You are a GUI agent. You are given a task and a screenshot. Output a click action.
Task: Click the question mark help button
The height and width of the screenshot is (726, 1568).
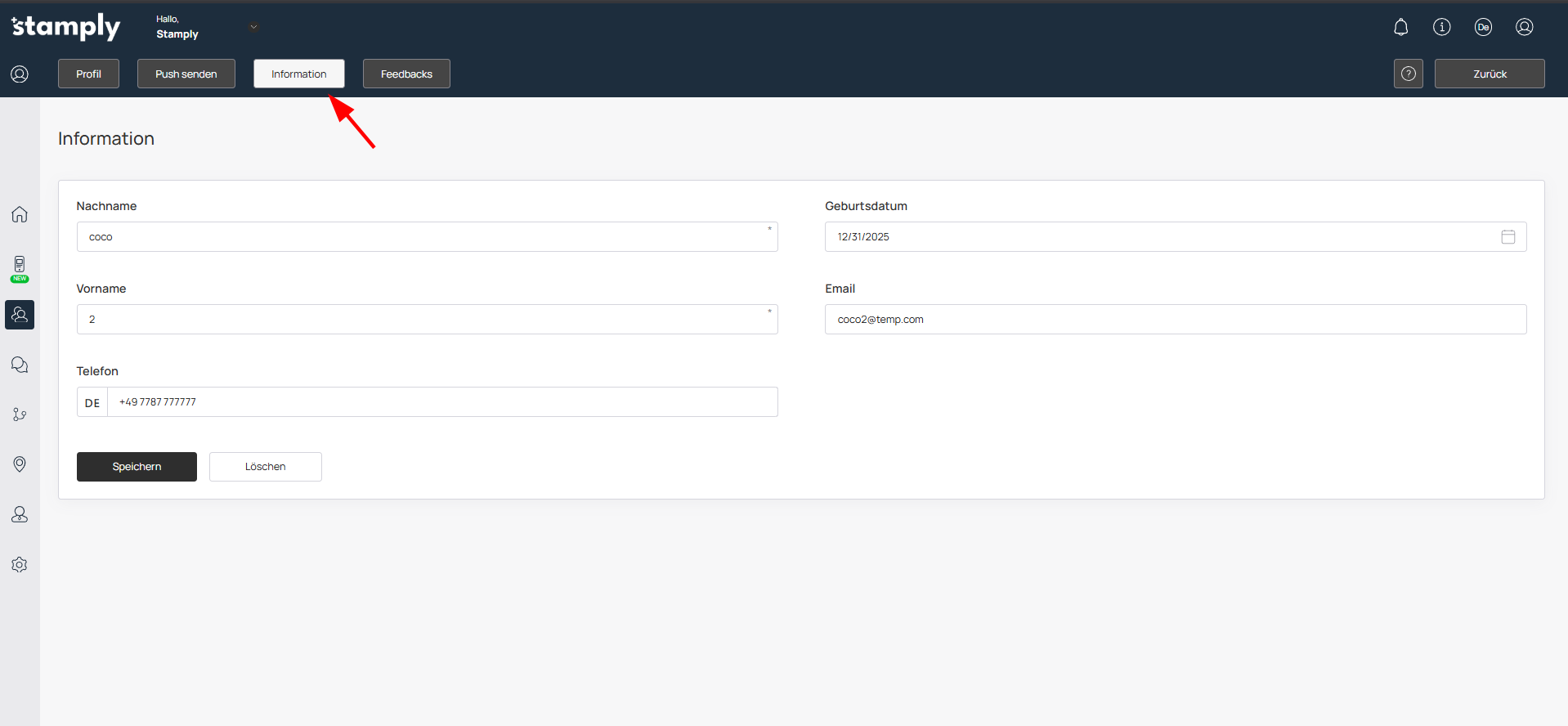coord(1408,74)
